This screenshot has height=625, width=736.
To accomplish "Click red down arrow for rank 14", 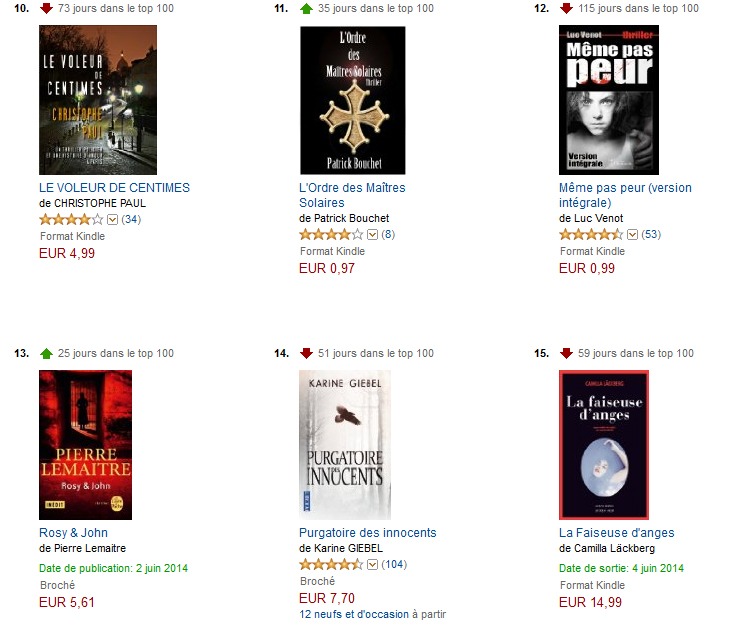I will 306,353.
